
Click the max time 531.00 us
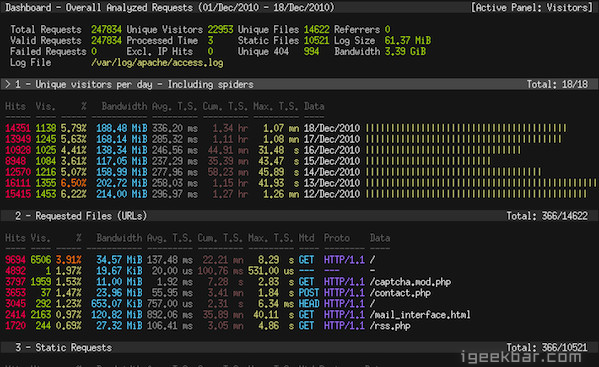271,271
